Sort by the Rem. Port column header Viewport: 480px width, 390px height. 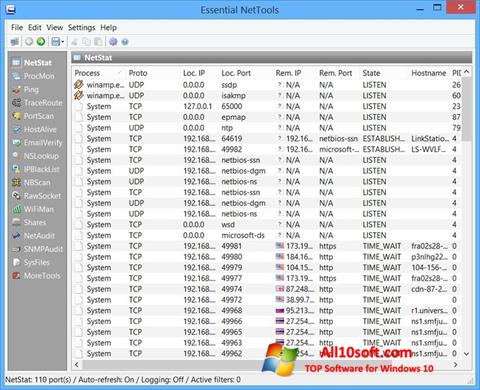[x=338, y=73]
